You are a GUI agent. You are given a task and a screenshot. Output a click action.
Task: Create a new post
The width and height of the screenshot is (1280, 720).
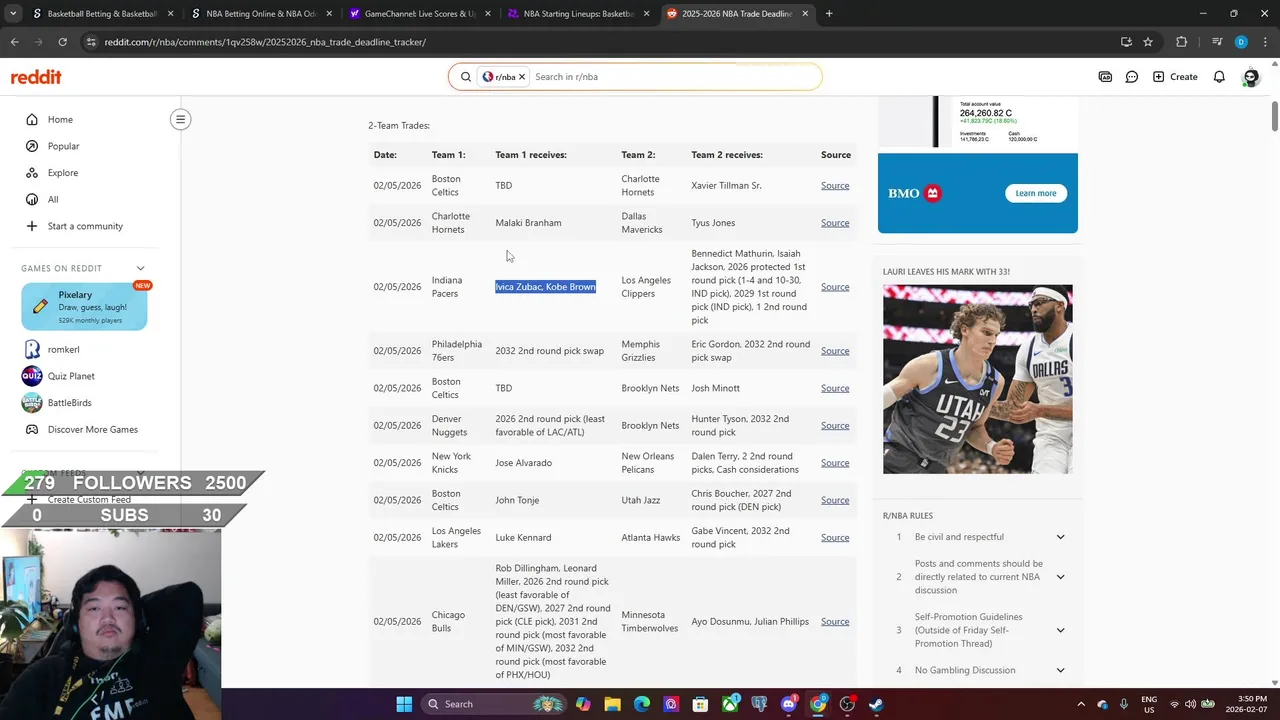(x=1175, y=77)
